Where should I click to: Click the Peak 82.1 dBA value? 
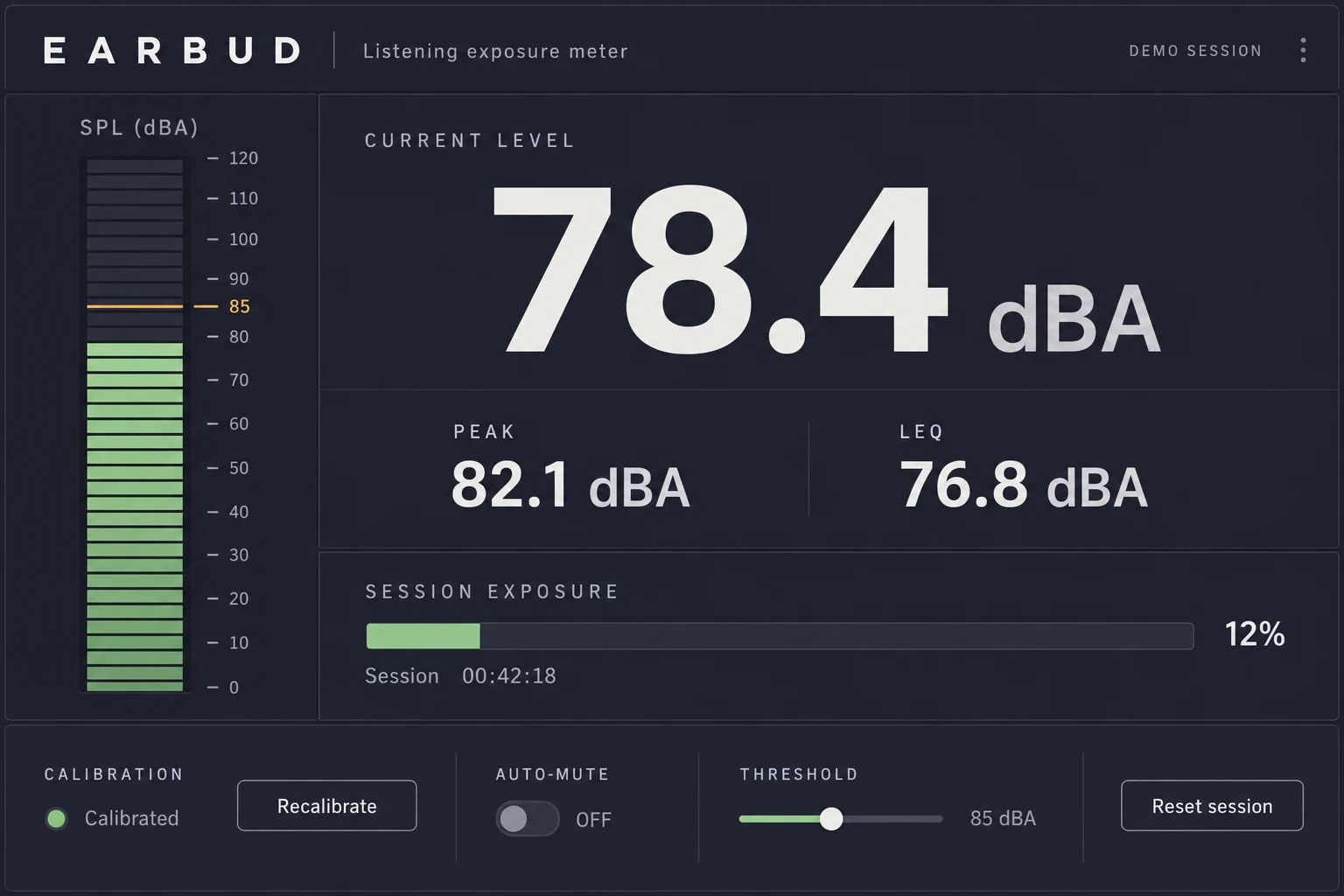[570, 485]
